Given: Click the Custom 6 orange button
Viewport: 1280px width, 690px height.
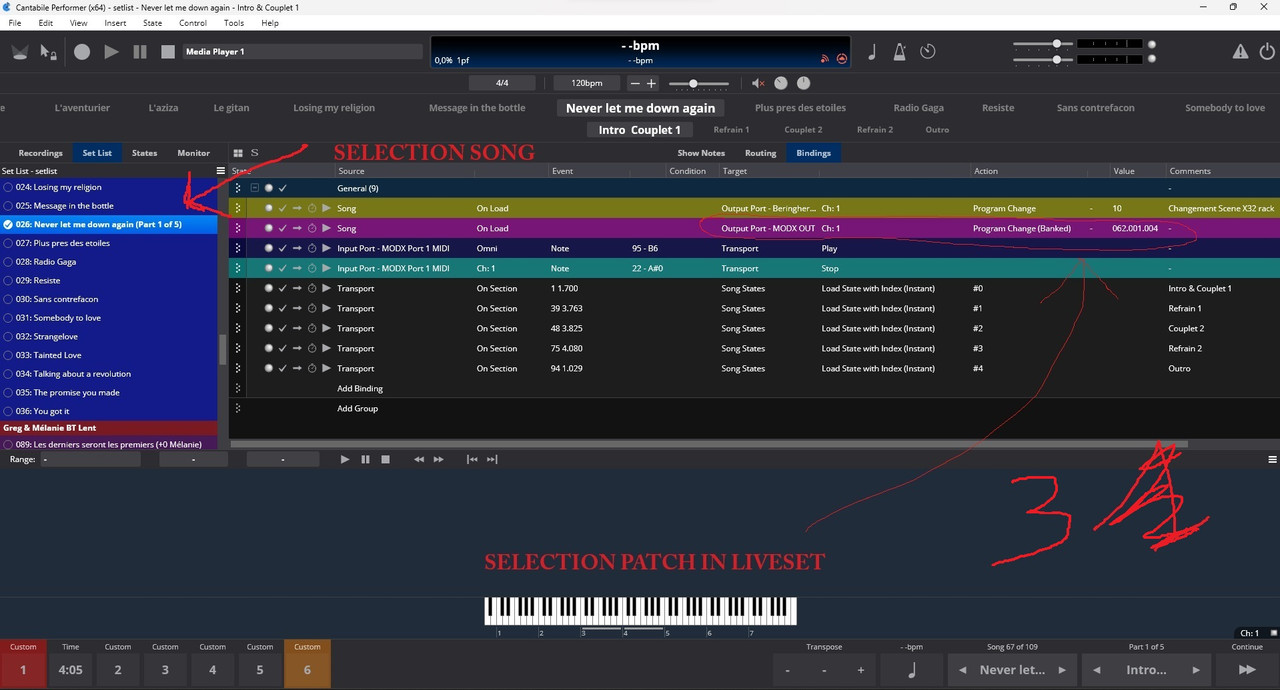Looking at the screenshot, I should 307,664.
